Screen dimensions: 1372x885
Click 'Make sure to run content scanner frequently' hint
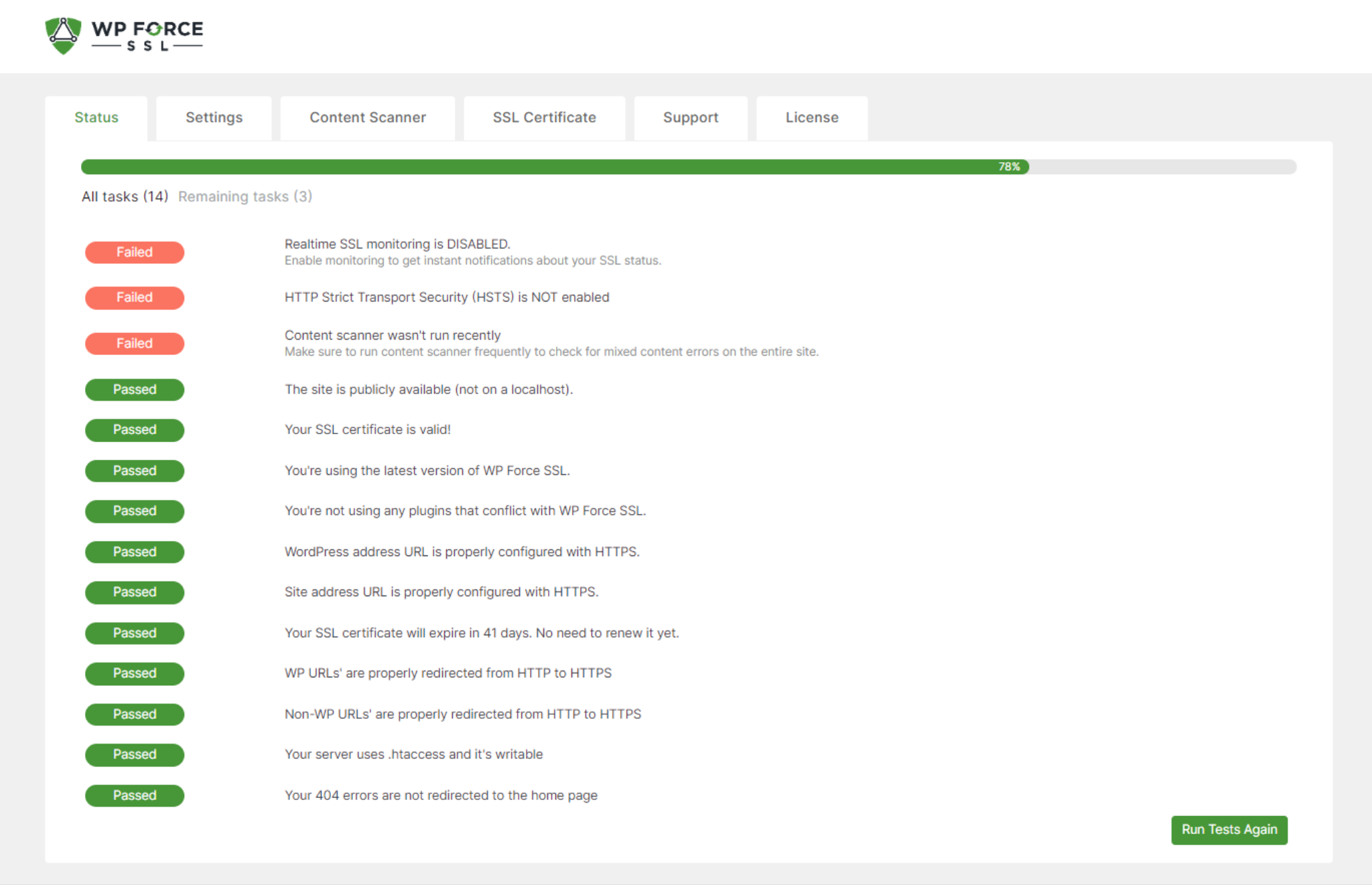(551, 352)
